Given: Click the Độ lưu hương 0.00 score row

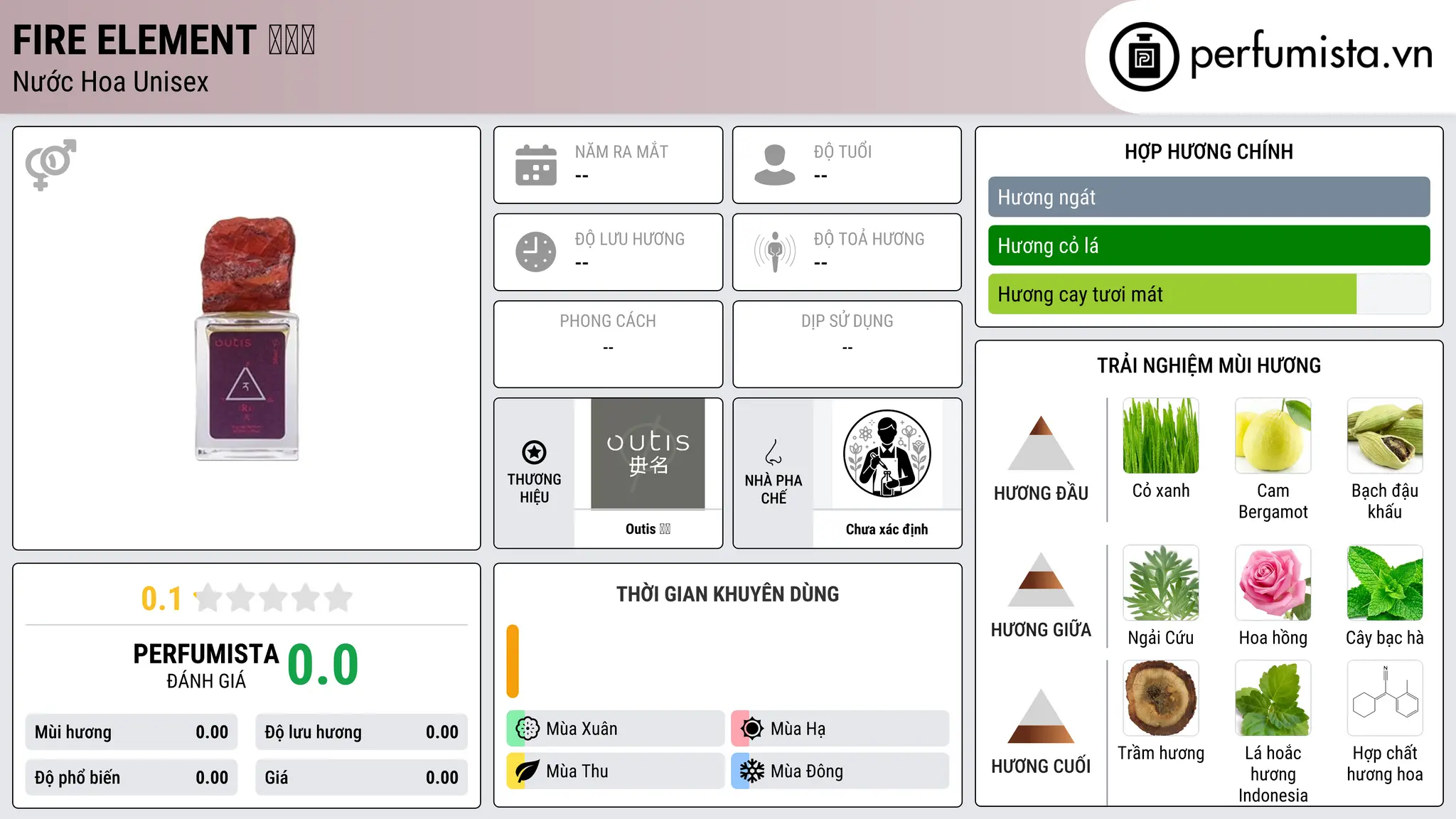Looking at the screenshot, I should pos(362,732).
